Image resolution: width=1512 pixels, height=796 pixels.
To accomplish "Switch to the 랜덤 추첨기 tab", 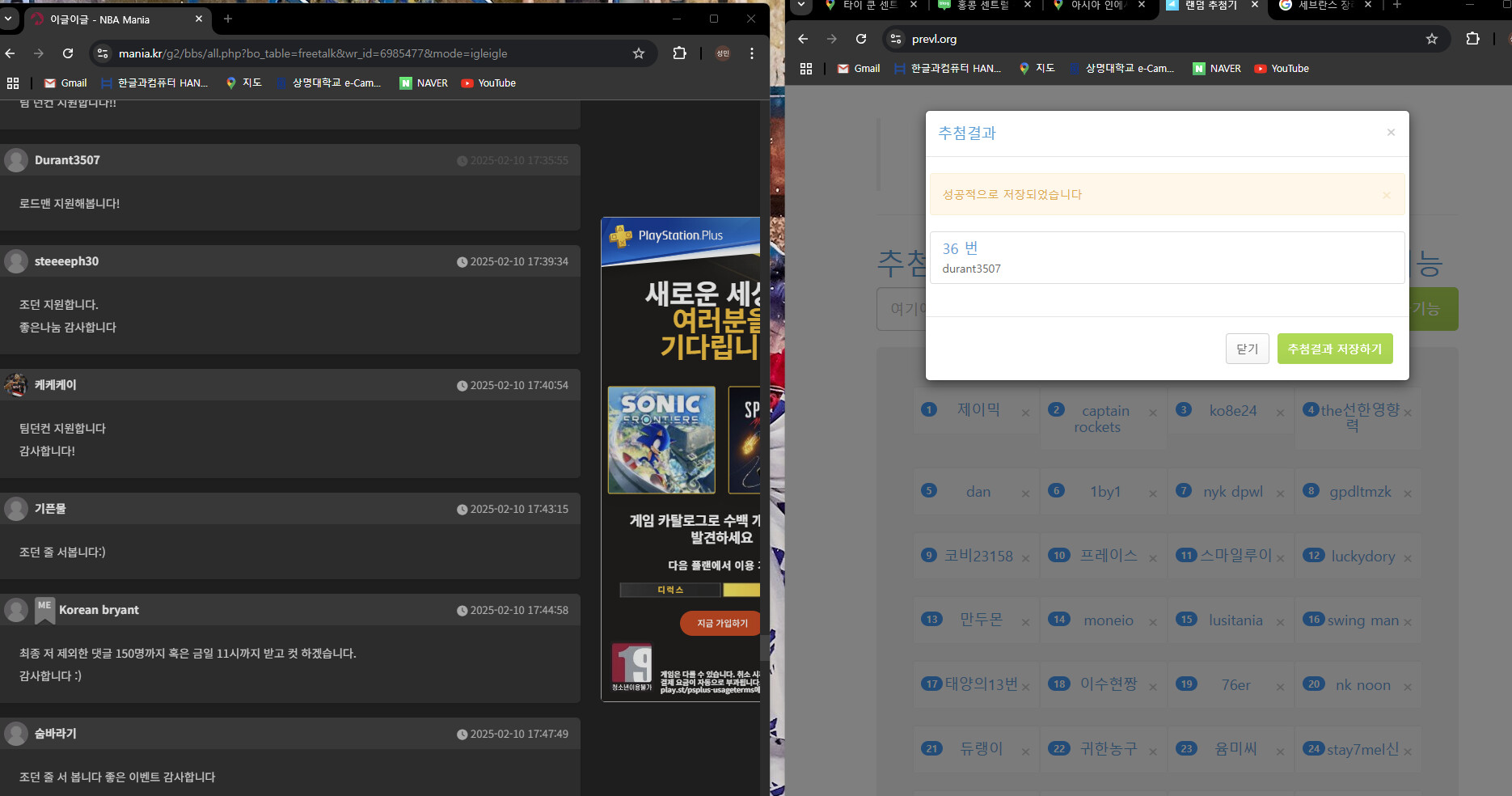I will click(x=1210, y=6).
